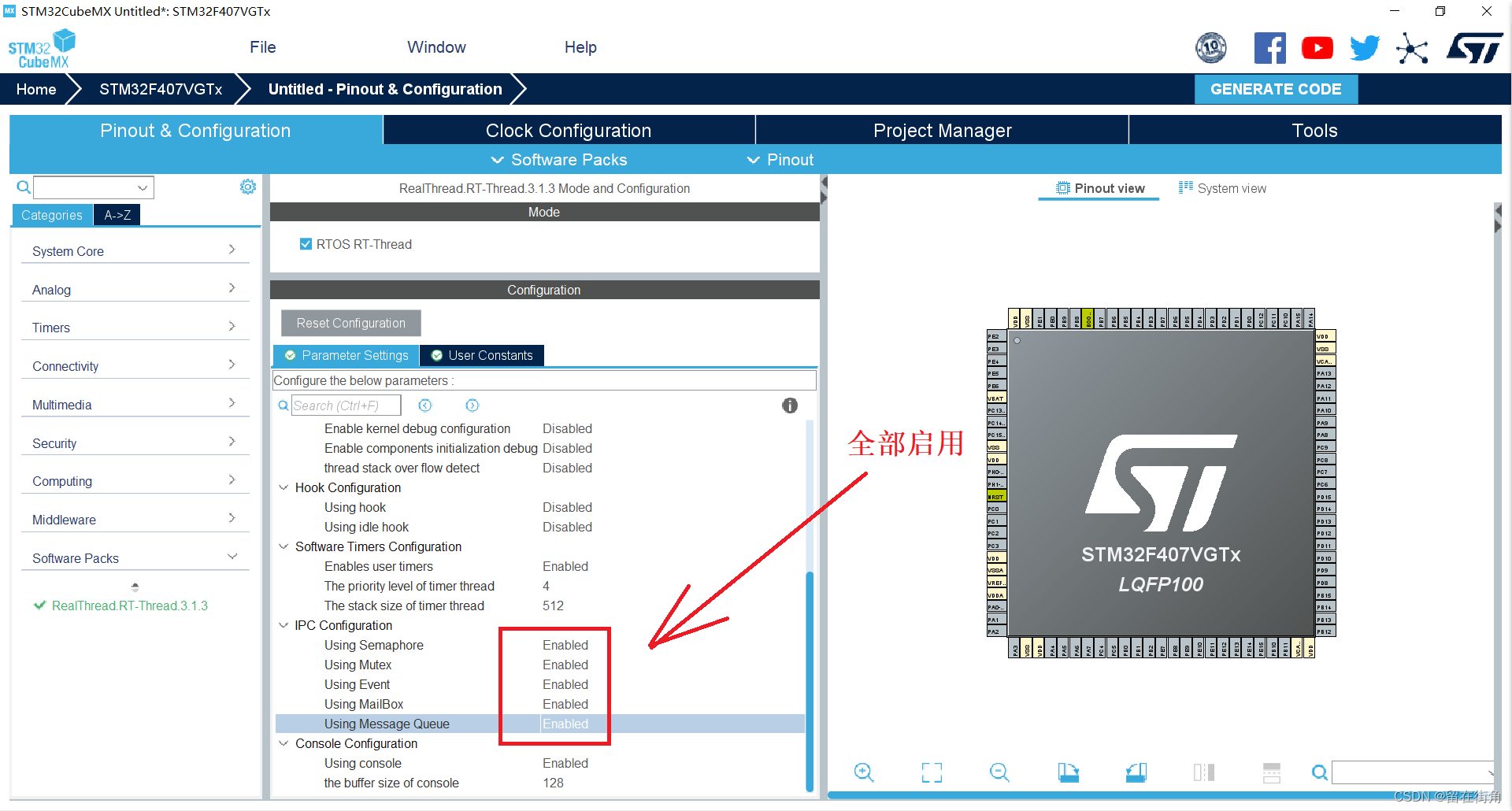
Task: Open the Help menu
Action: coord(580,47)
